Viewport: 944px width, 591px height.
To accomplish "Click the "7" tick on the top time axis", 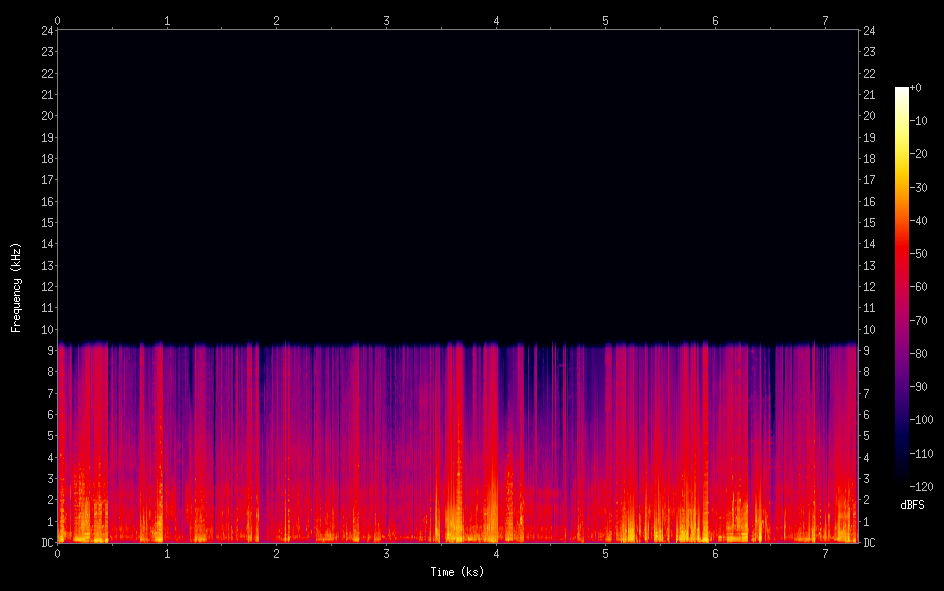I will [x=825, y=19].
